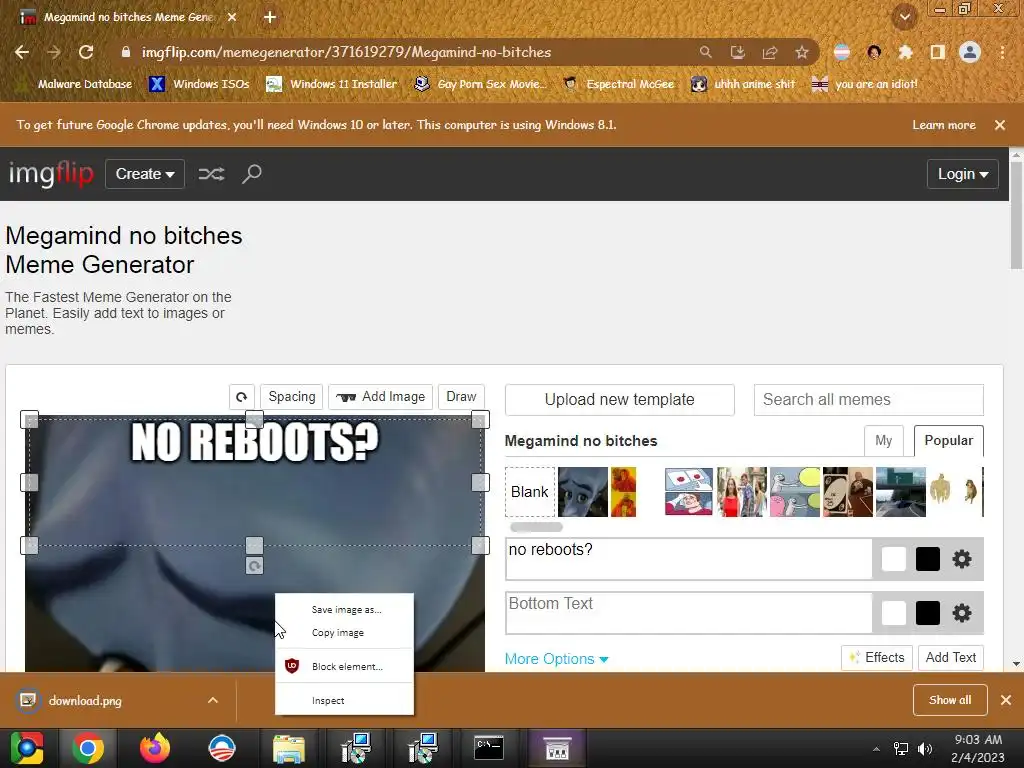Open the black outline color swatch for 'no reboots?'

point(927,559)
